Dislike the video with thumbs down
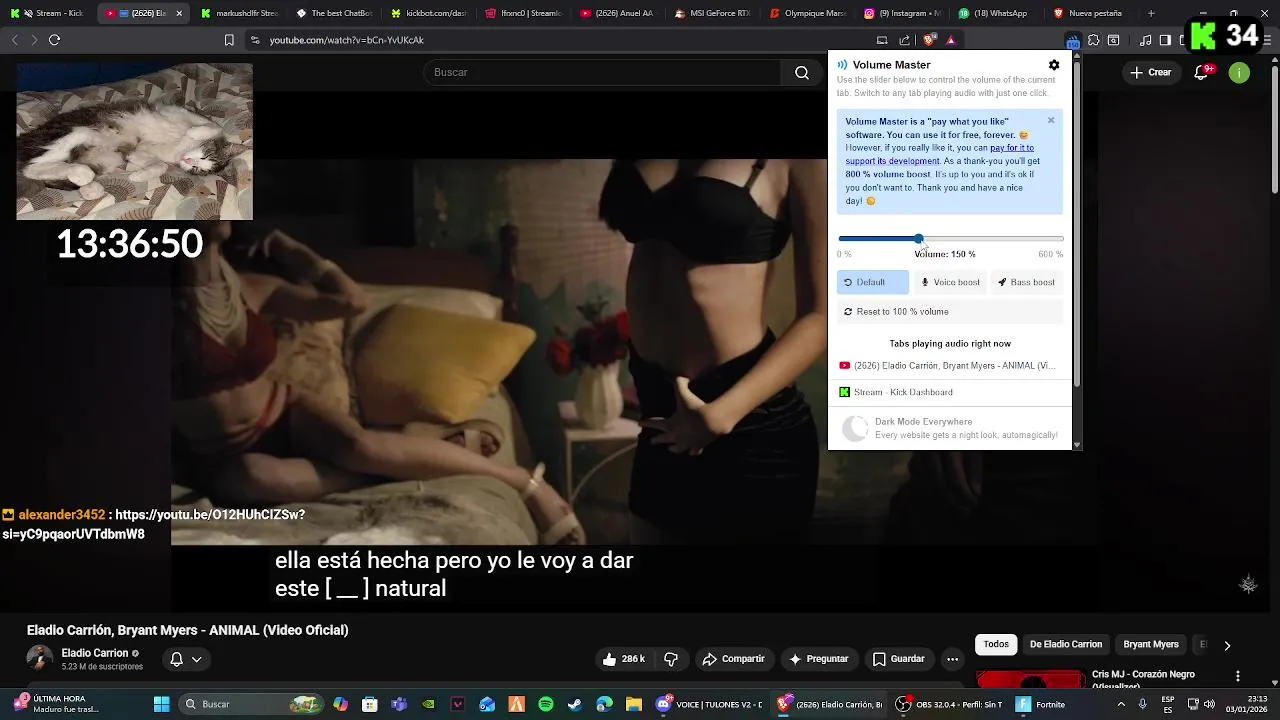The image size is (1280, 720). [x=671, y=659]
